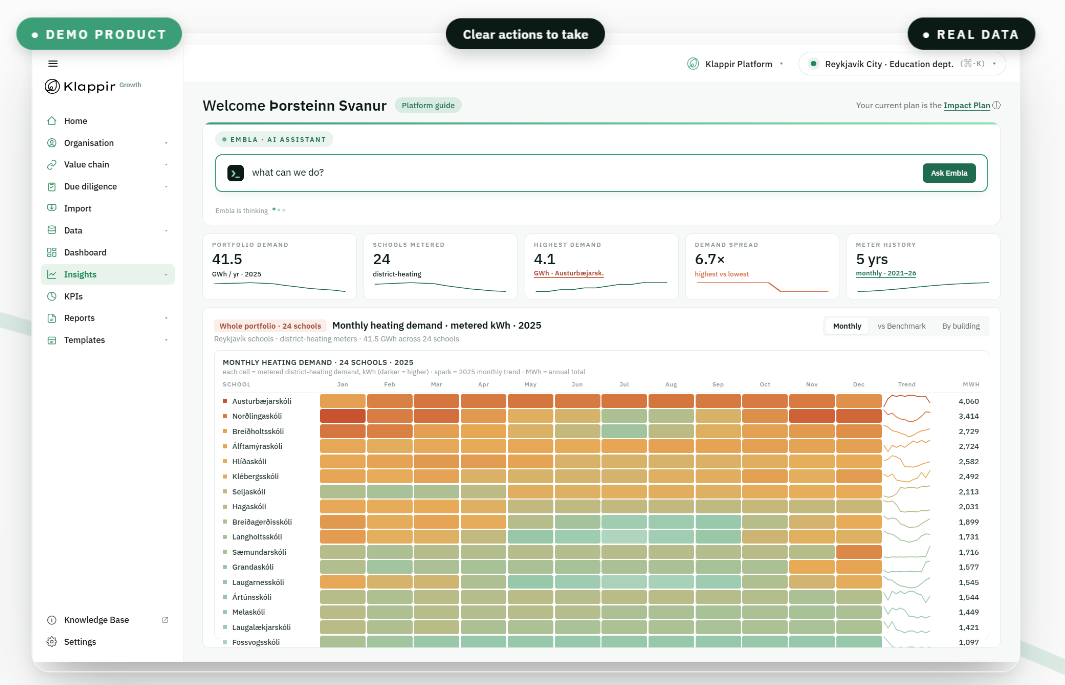Expand the Value chain chevron
Viewport: 1065px width, 685px height.
[x=166, y=165]
